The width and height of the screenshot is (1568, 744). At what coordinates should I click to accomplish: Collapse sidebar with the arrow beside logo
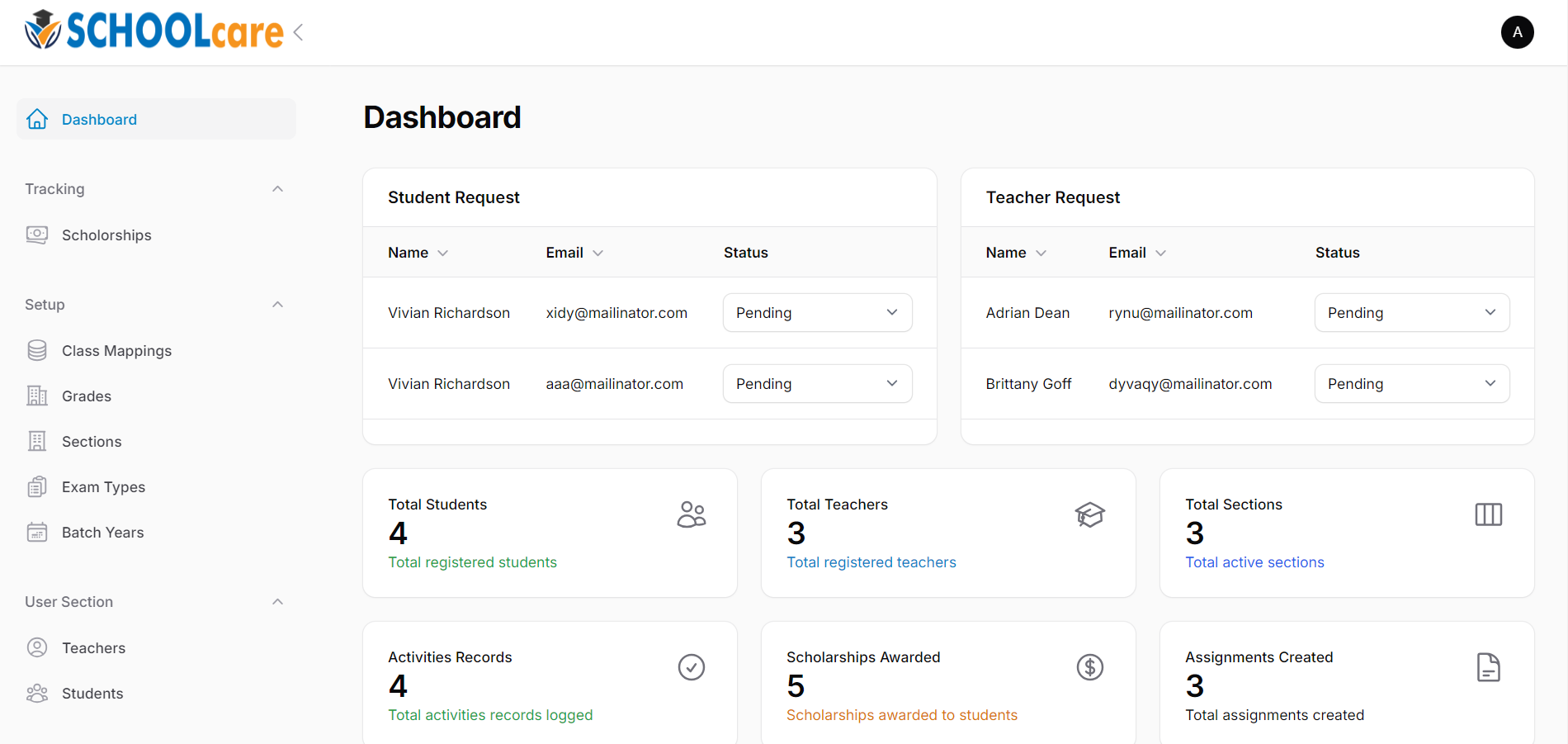tap(299, 32)
